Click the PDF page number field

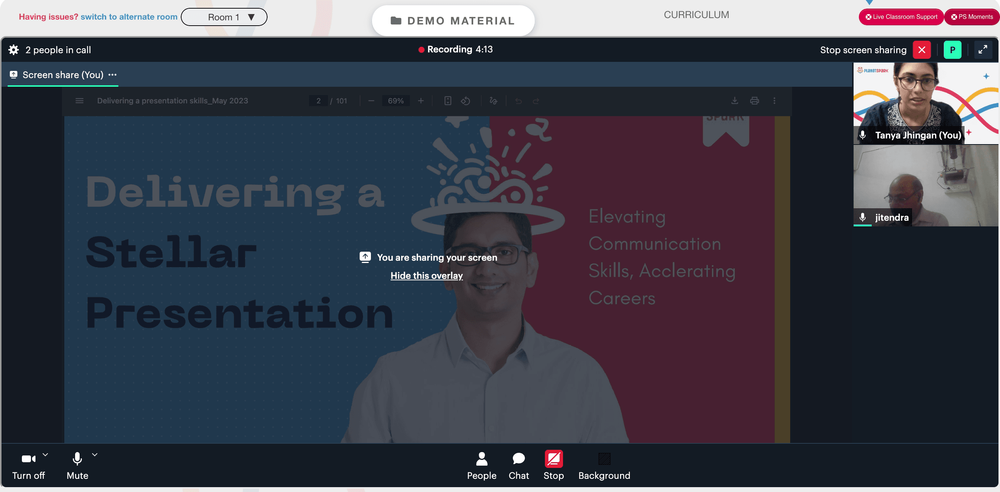tap(318, 101)
